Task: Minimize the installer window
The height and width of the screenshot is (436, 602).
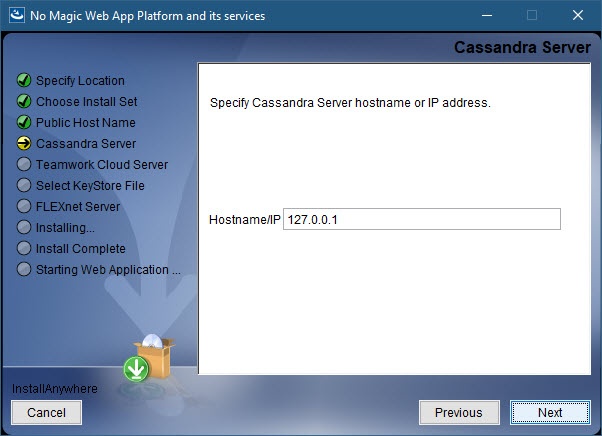Action: (487, 15)
